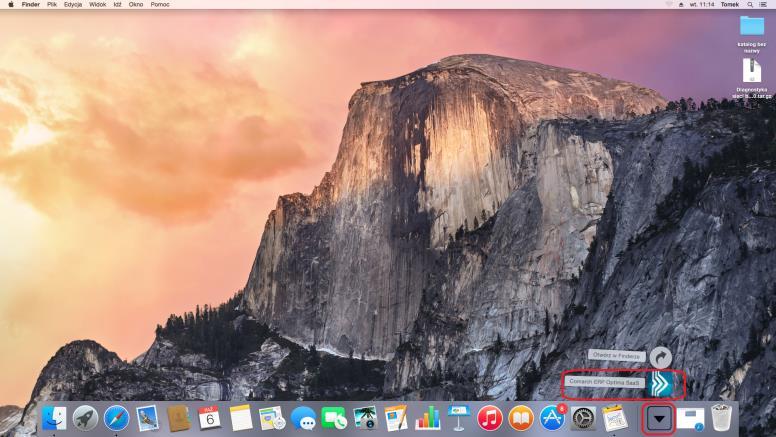Open Notification Center list icon
This screenshot has height=437, width=776.
point(763,4)
